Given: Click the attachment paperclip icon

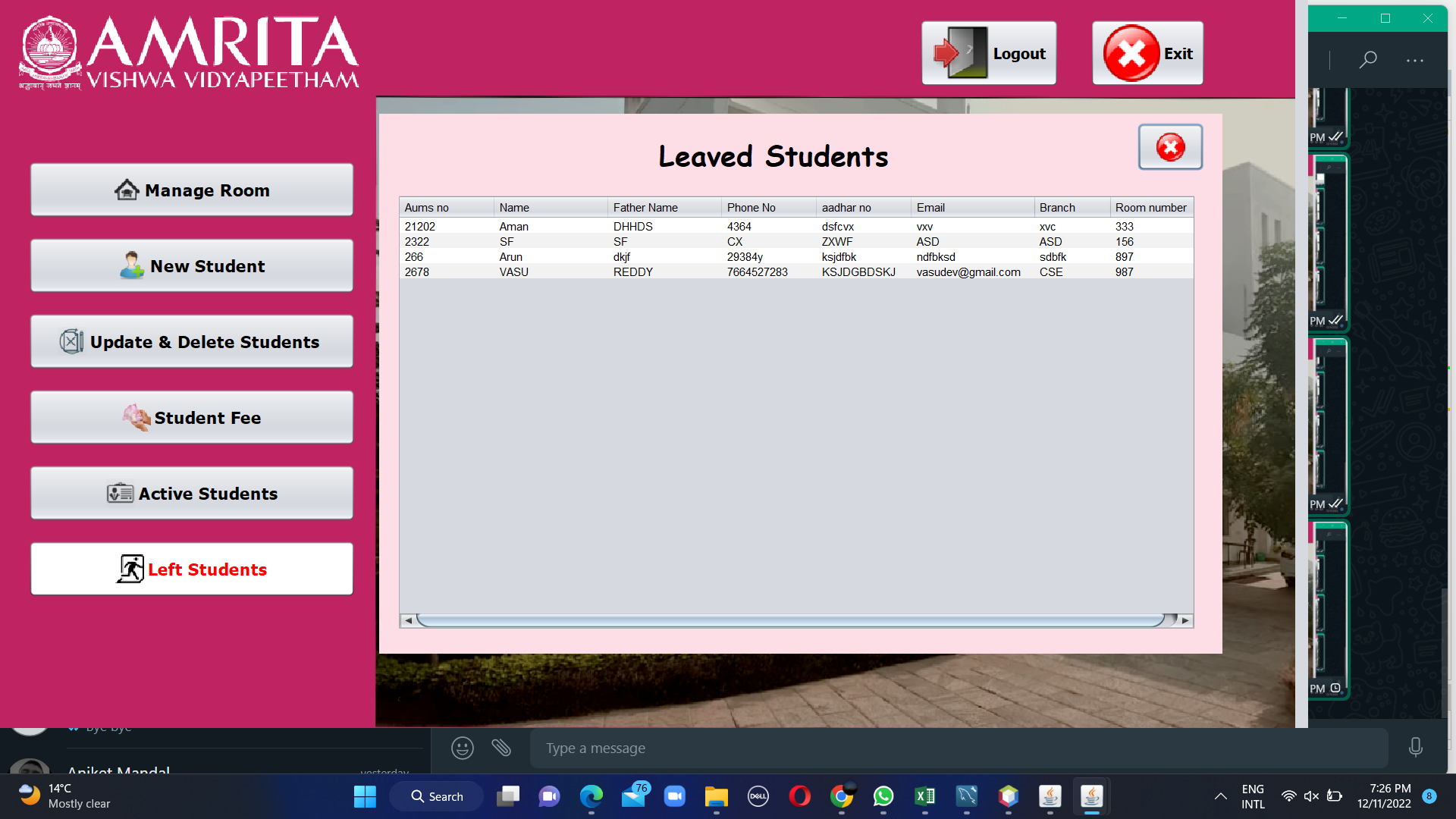Looking at the screenshot, I should tap(501, 748).
